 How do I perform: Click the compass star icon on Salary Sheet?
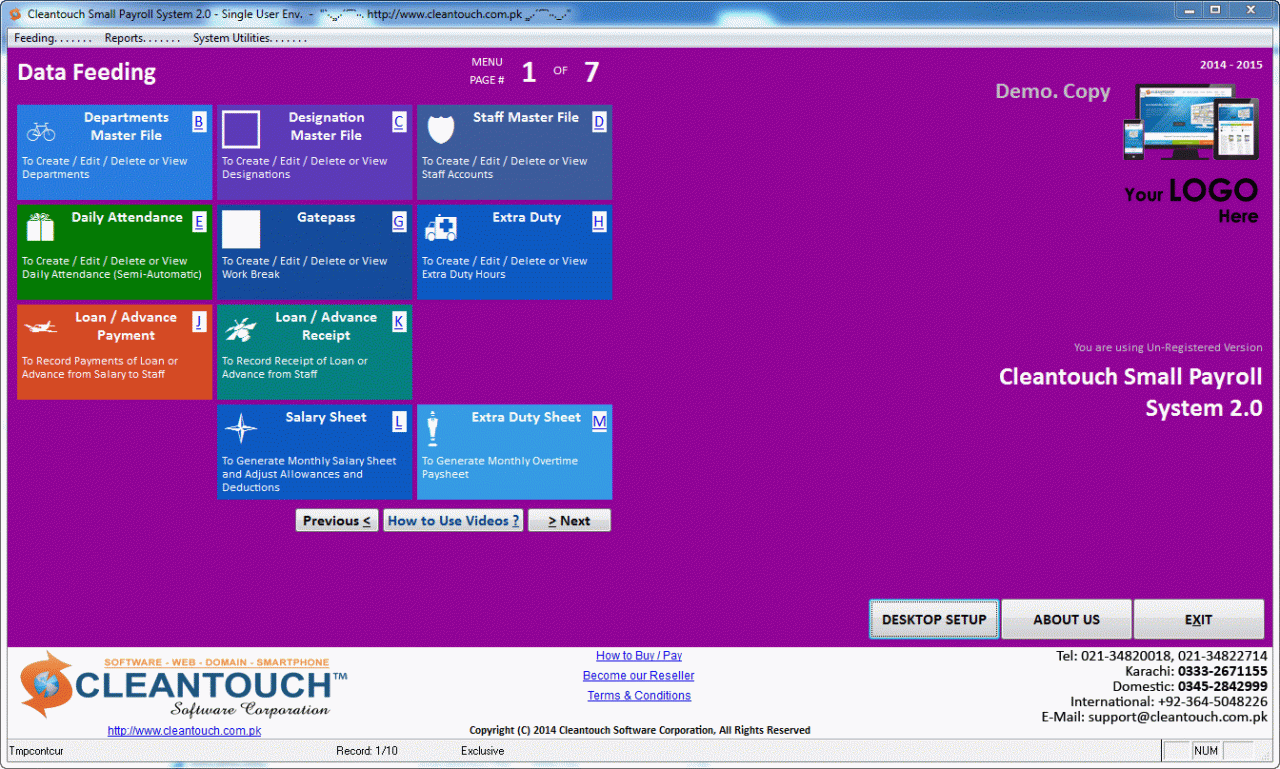[x=241, y=429]
